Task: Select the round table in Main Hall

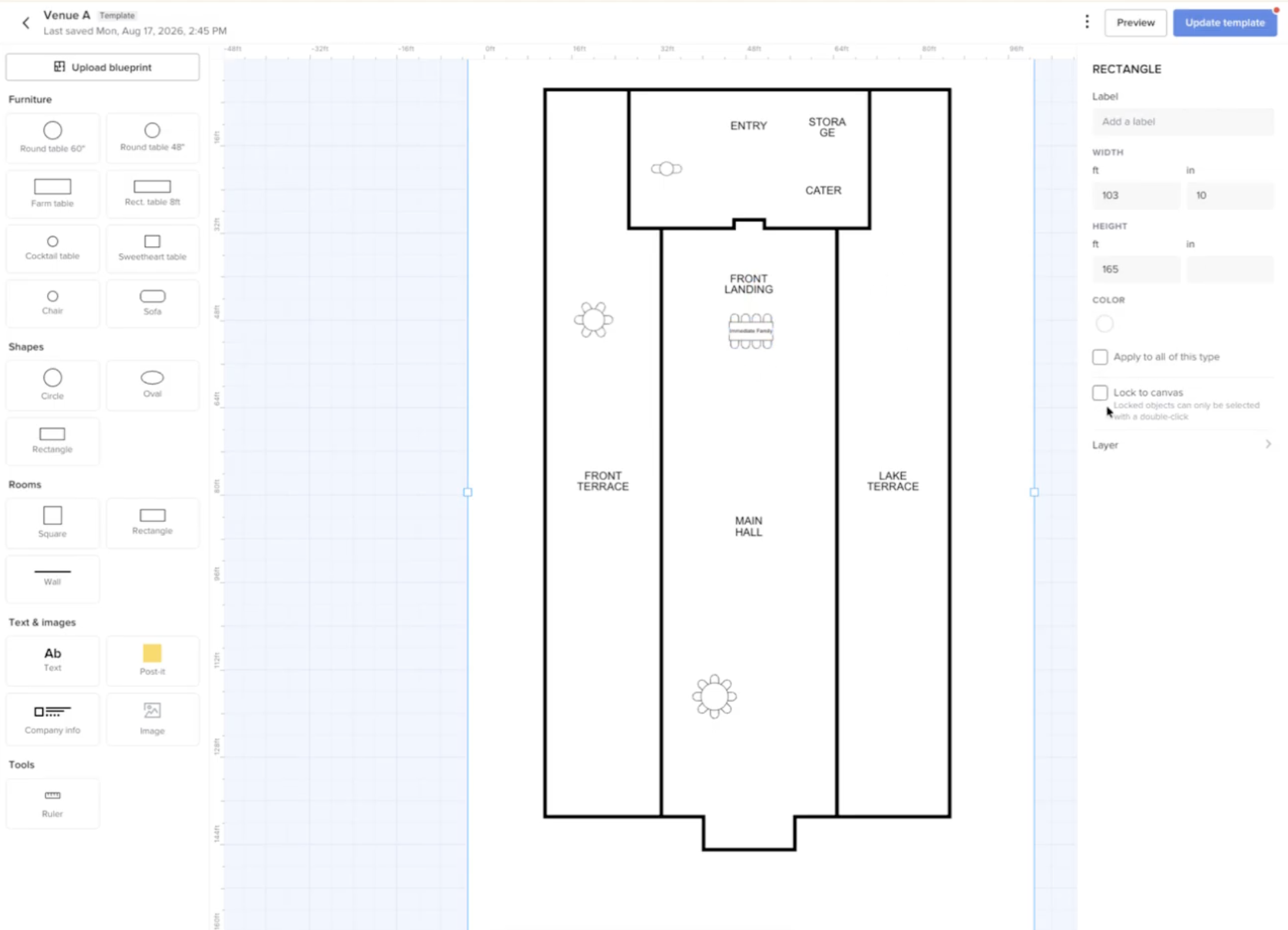Action: (x=714, y=696)
